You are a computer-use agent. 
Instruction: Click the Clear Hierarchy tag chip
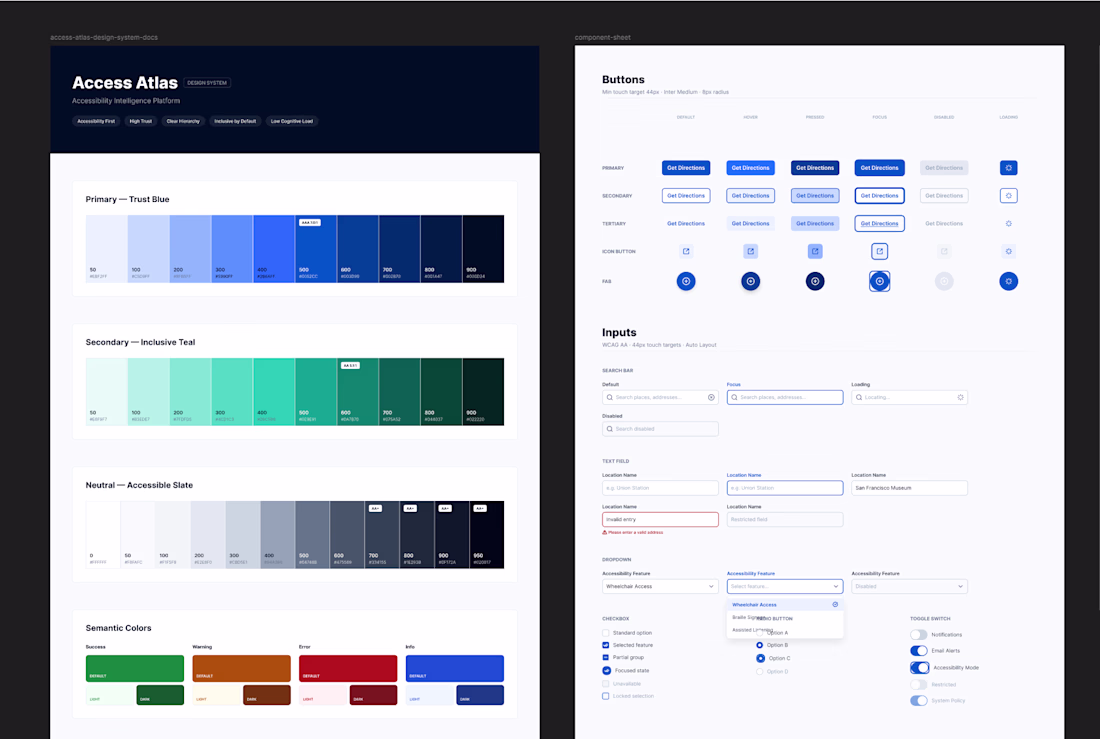click(183, 121)
